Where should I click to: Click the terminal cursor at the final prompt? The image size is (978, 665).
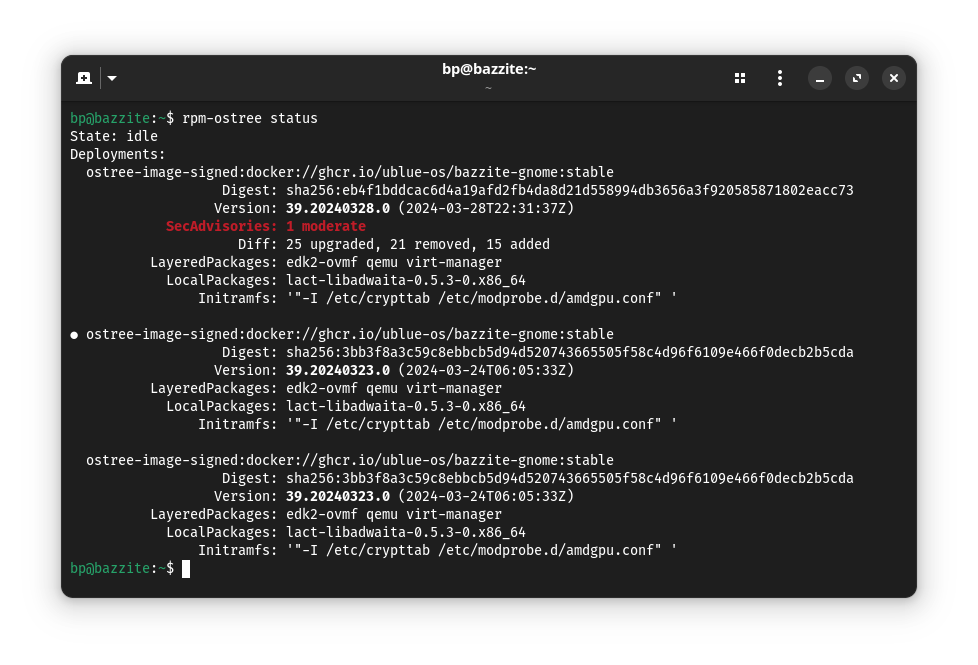(186, 568)
